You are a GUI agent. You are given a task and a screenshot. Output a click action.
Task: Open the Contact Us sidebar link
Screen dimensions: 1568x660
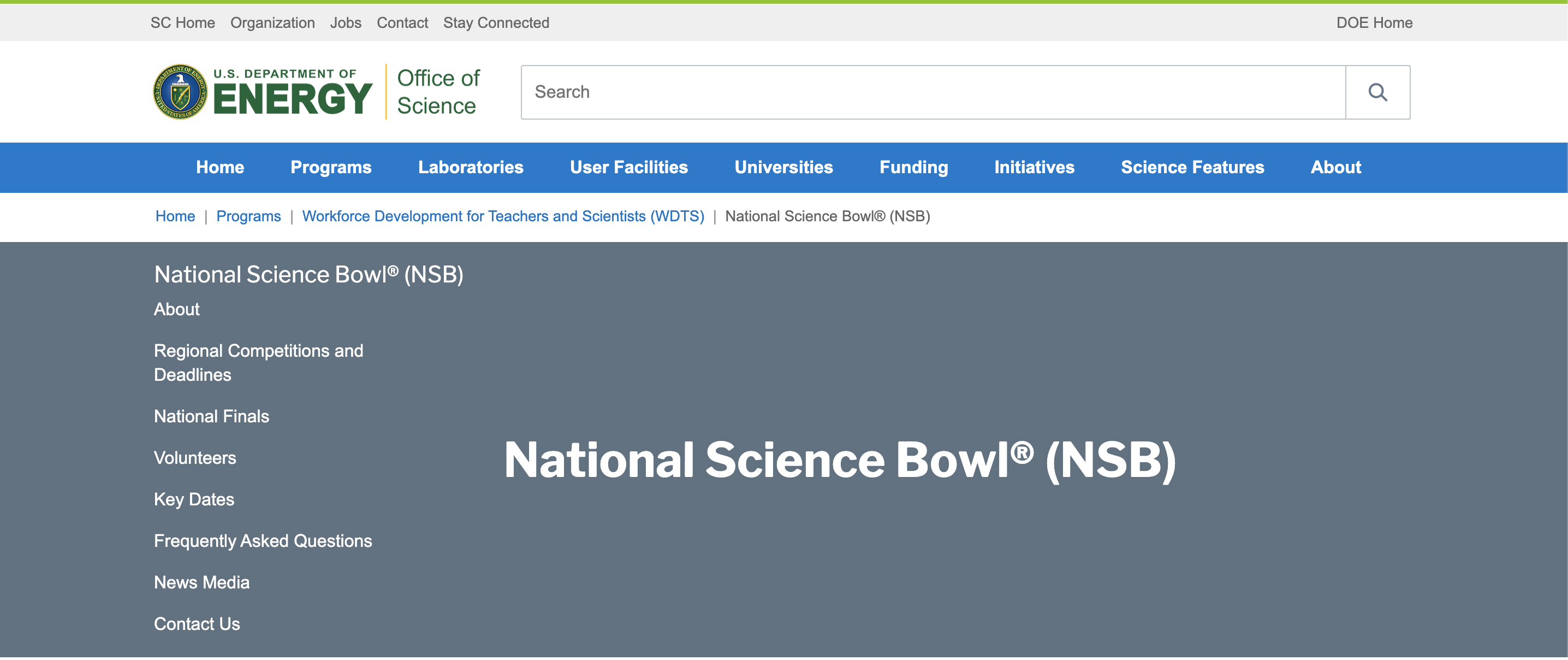[197, 623]
